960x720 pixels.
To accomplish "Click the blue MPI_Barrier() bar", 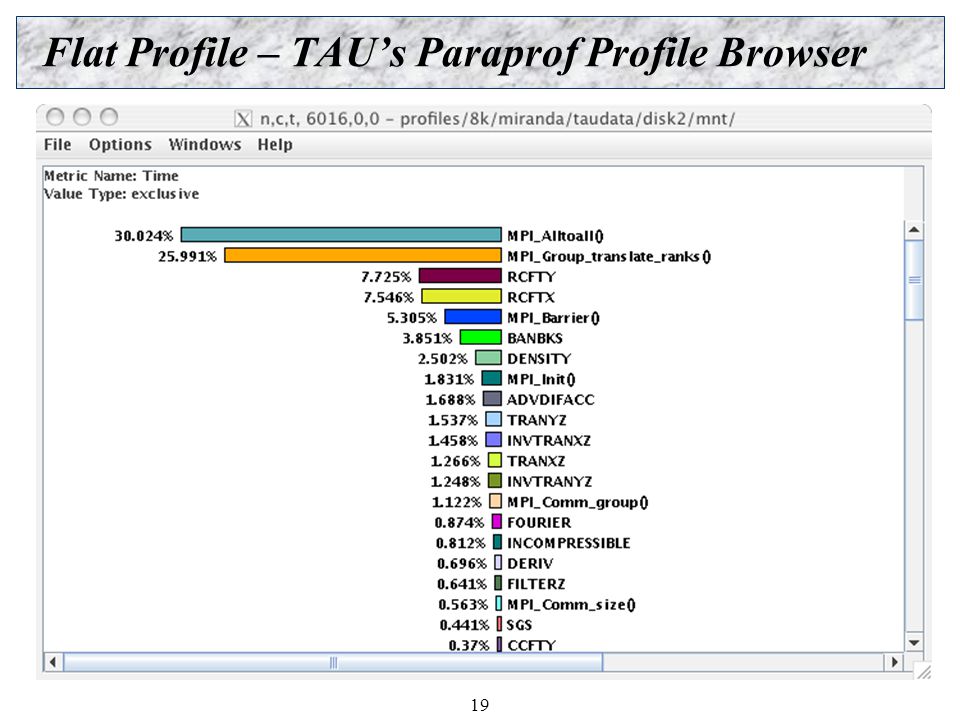I will tap(473, 317).
